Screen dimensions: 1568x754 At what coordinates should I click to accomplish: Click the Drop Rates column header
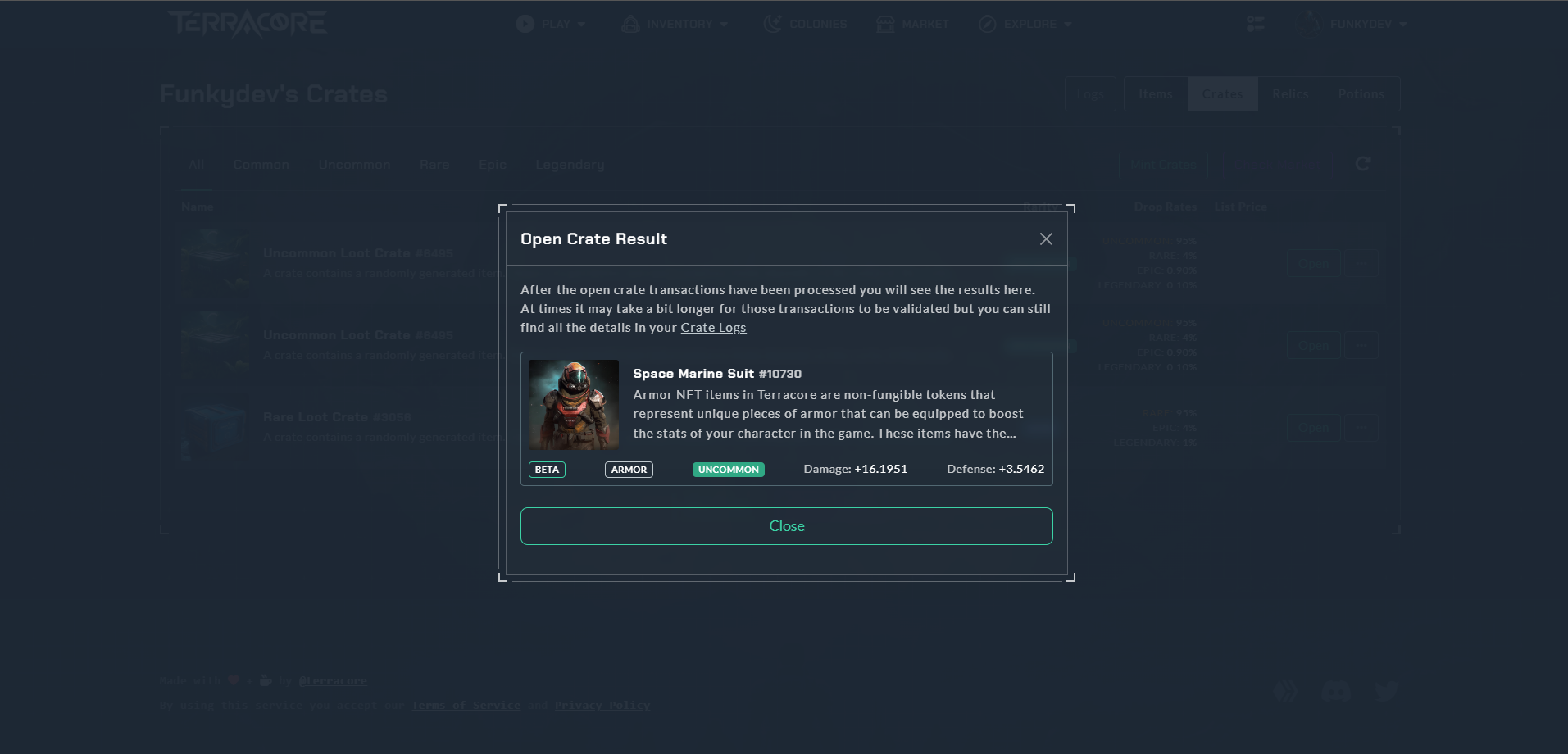pos(1165,207)
